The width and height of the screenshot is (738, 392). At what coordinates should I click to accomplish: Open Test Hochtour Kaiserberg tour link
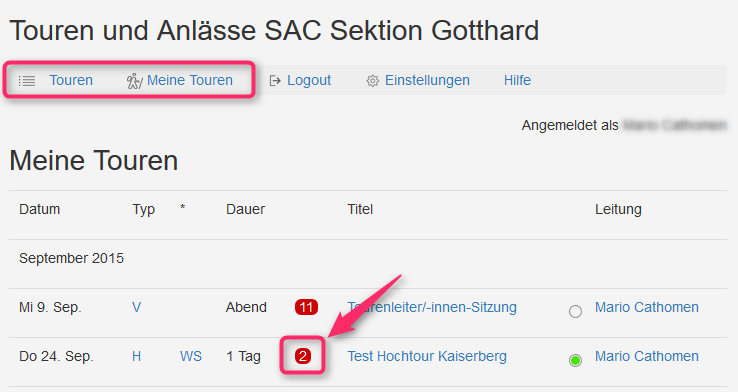tap(427, 356)
